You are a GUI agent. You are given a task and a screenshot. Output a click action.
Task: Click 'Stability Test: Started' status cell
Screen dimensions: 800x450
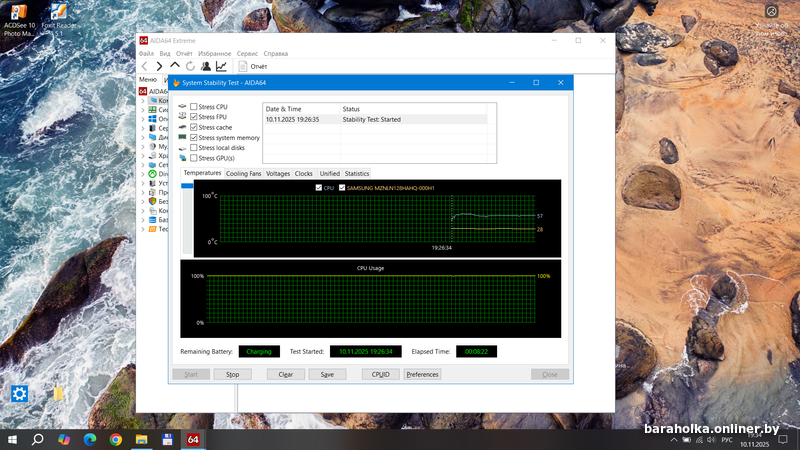pos(371,119)
